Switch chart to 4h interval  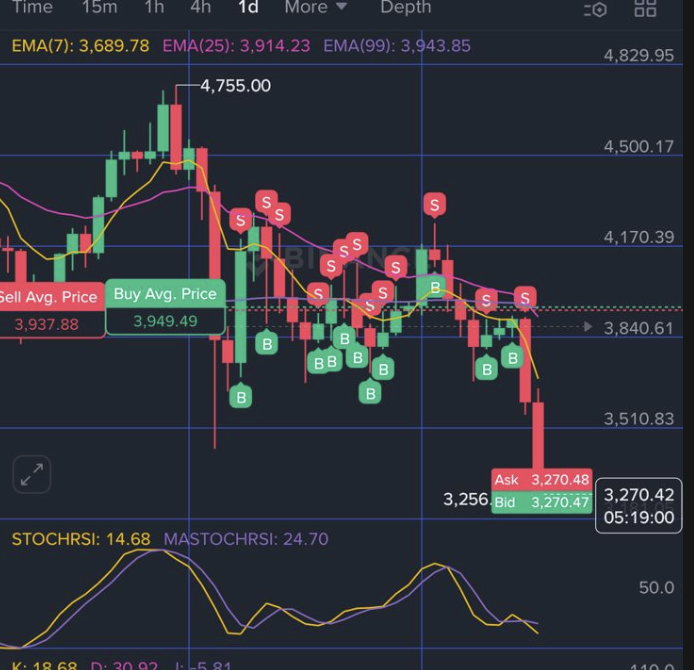pyautogui.click(x=200, y=7)
